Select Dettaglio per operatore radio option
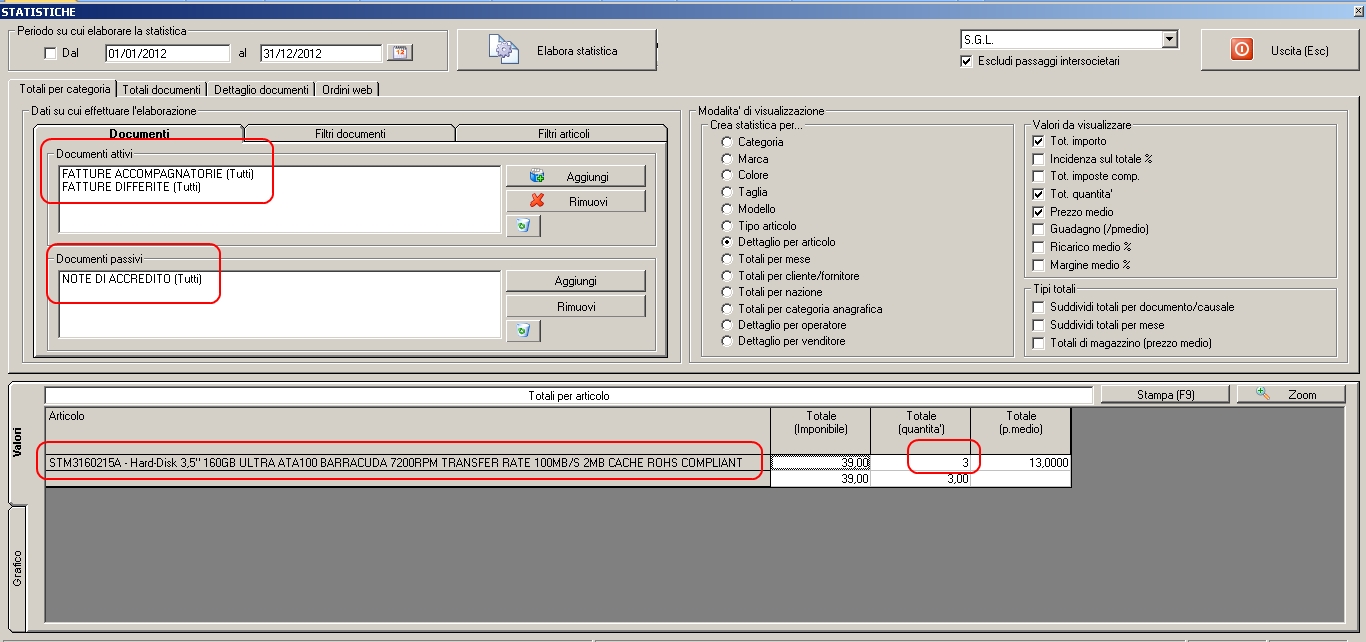 click(727, 325)
